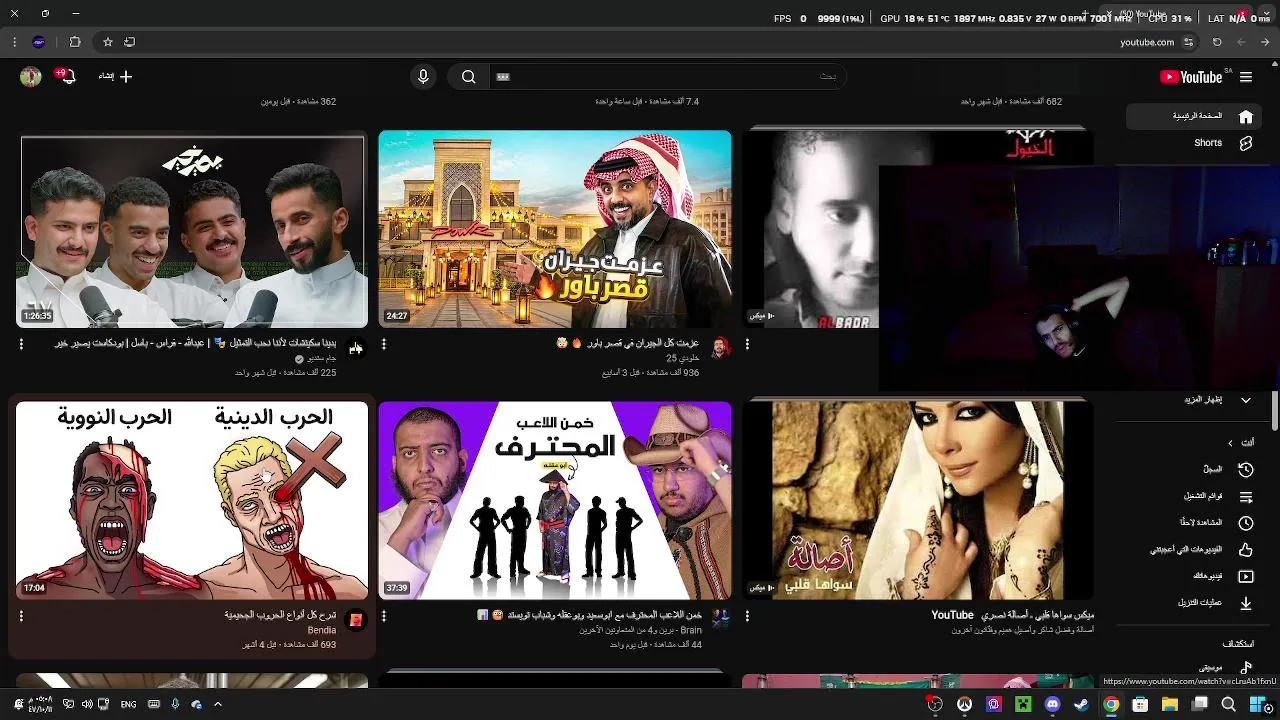The image size is (1280, 720).
Task: Bookmark this page with star icon
Action: pos(108,42)
